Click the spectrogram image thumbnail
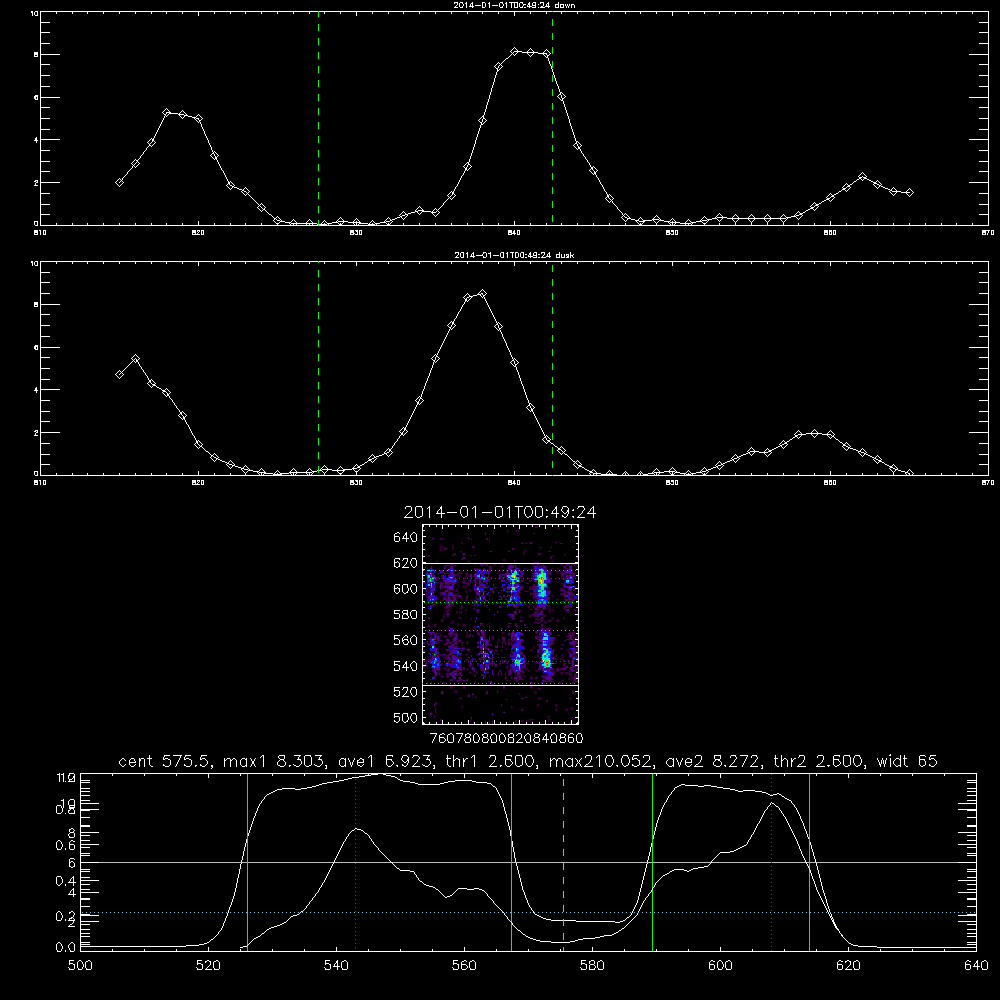The image size is (1000, 1000). [x=501, y=624]
